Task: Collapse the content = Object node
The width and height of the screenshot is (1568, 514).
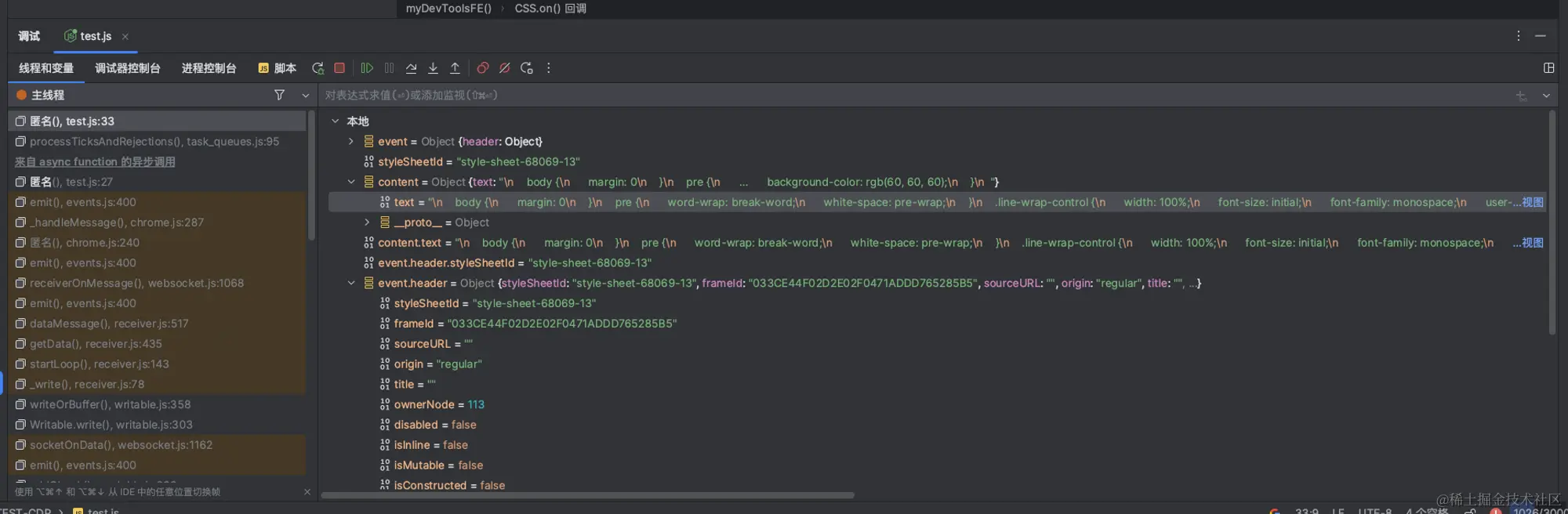Action: click(x=351, y=182)
